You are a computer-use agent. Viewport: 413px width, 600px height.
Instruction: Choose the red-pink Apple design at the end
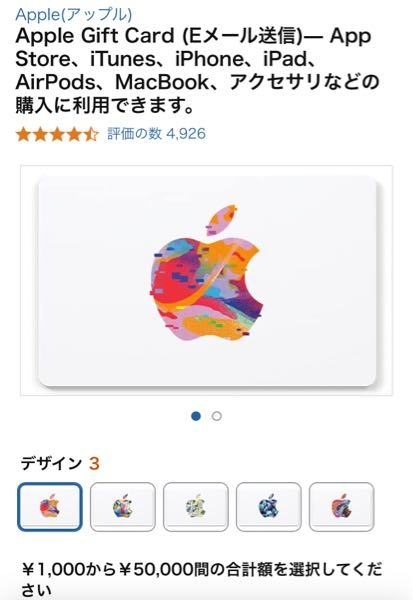pos(341,507)
